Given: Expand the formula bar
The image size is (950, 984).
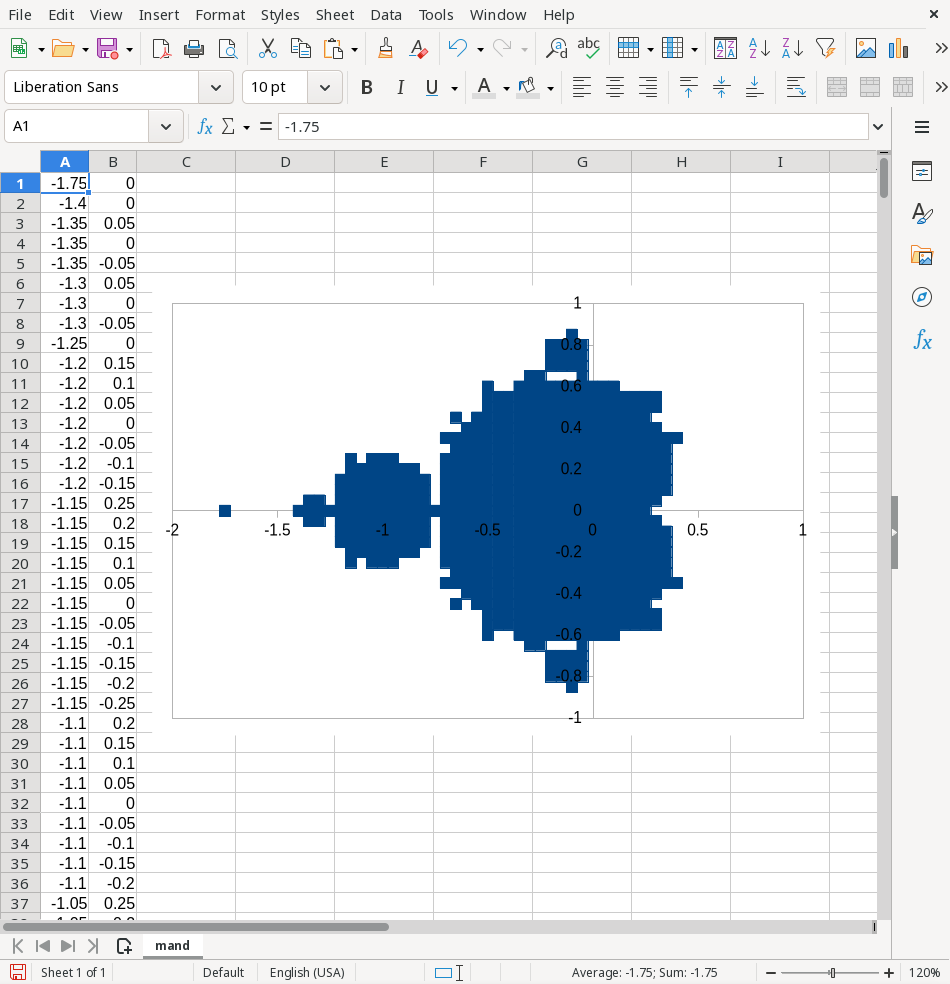Looking at the screenshot, I should tap(878, 127).
